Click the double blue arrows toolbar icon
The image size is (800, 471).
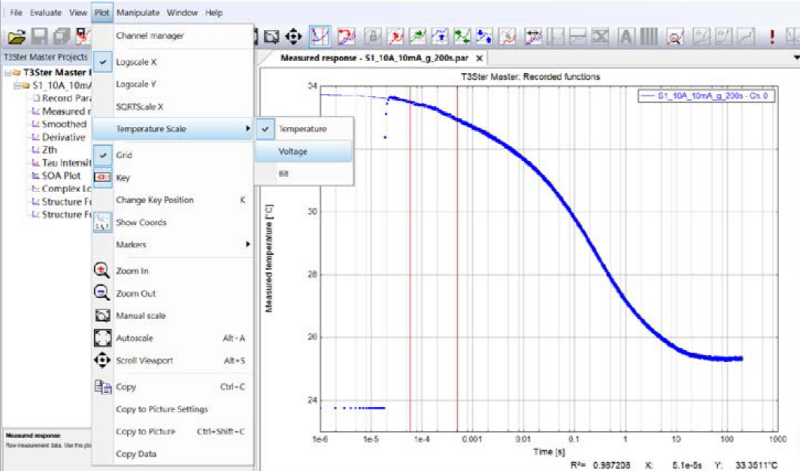484,36
